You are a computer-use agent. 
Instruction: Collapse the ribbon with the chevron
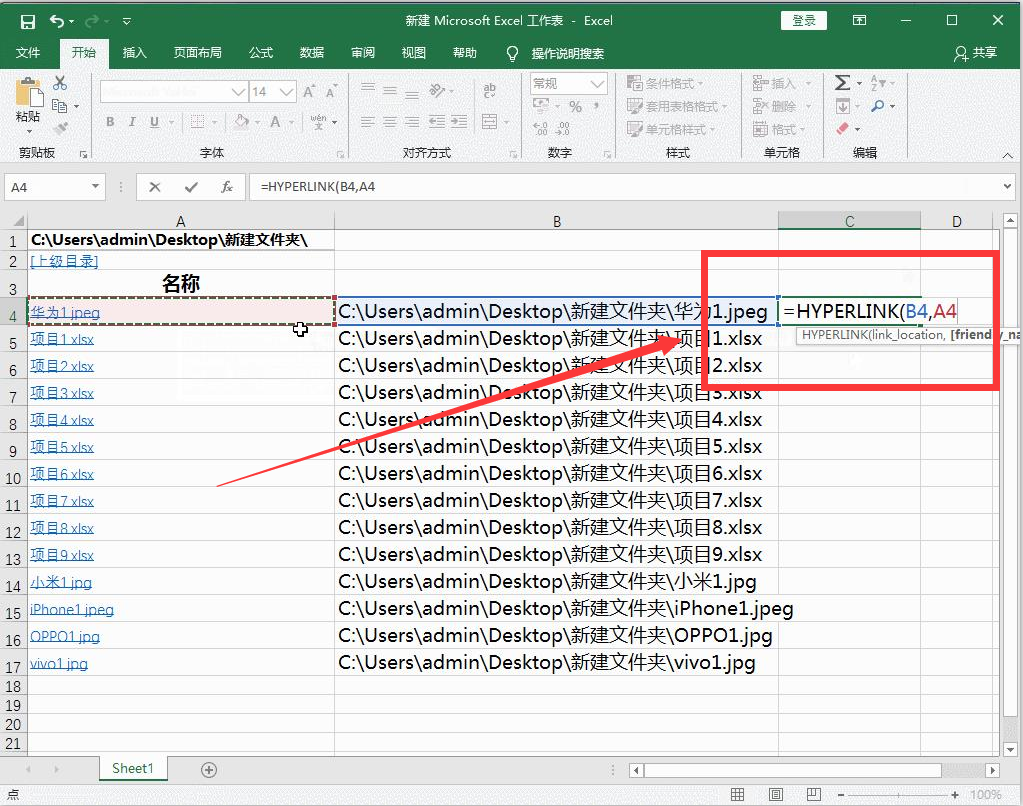[1007, 155]
